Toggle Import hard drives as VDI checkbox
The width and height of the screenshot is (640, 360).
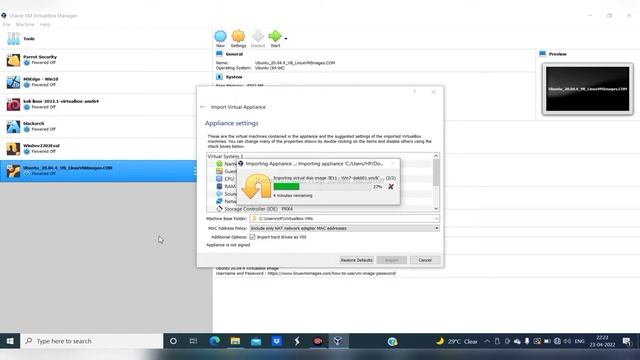[x=252, y=237]
